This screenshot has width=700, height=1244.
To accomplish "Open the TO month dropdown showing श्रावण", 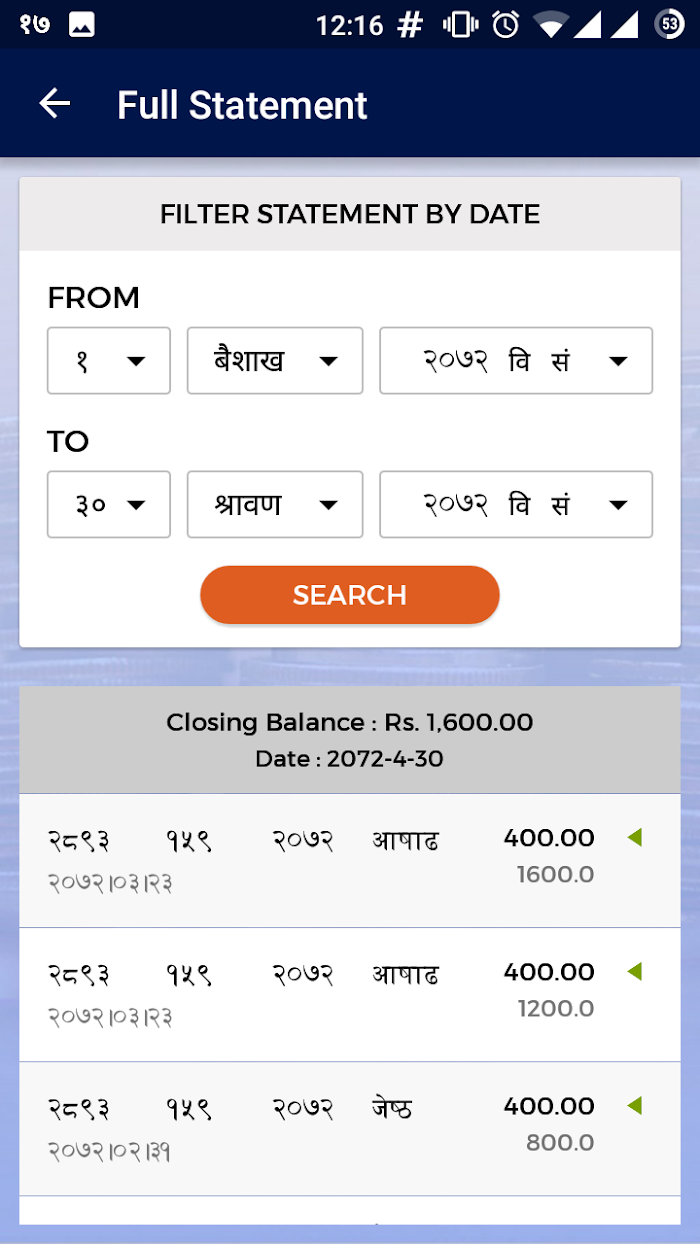I will tap(275, 505).
